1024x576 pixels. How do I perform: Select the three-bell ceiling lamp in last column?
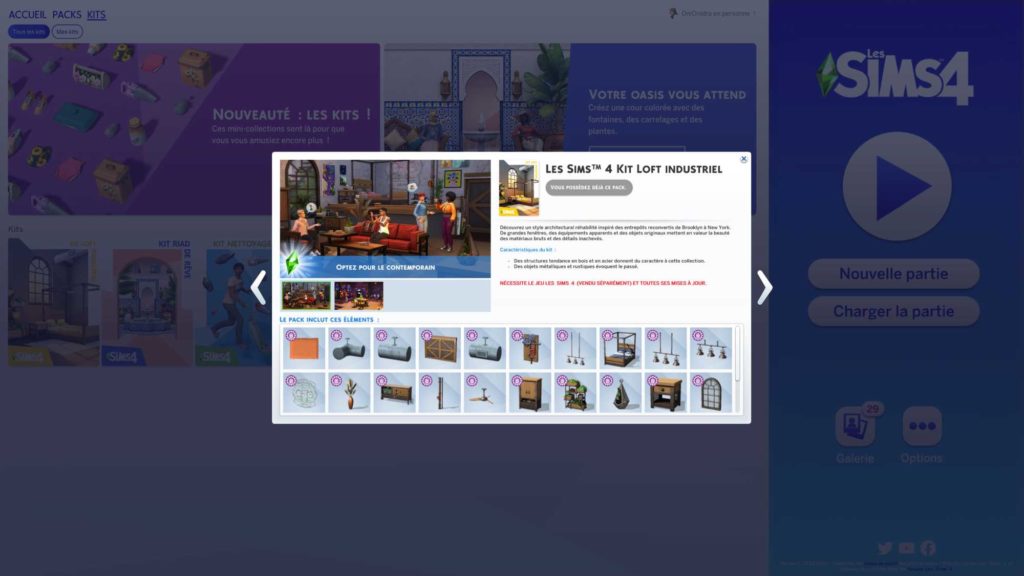(711, 348)
